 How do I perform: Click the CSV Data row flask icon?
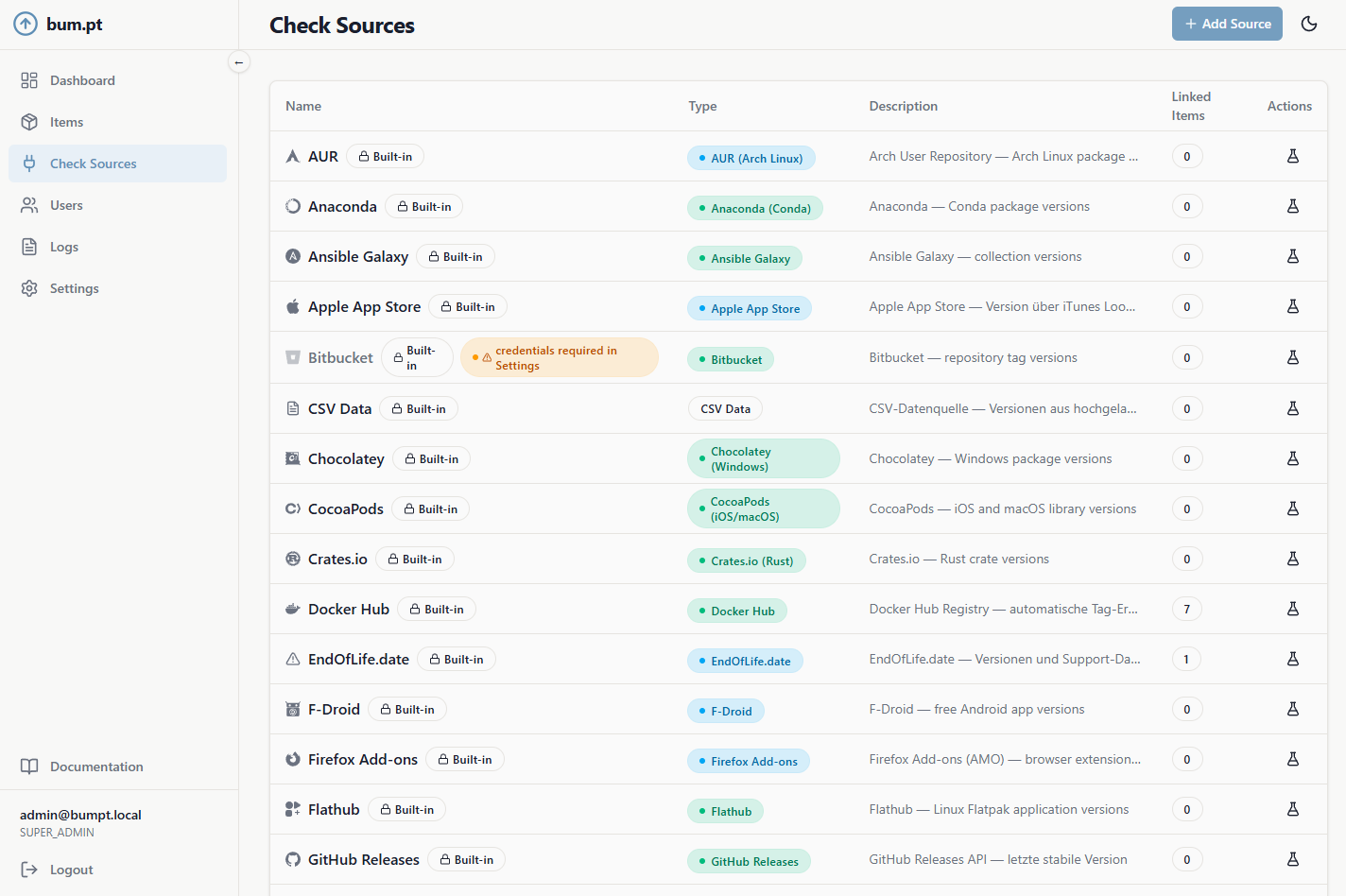(x=1293, y=408)
